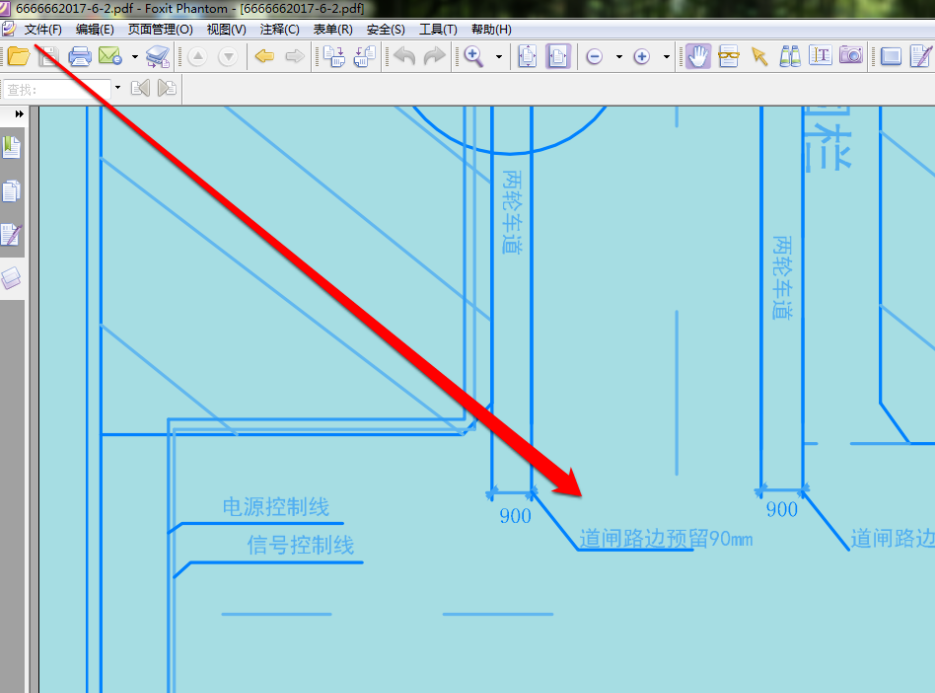Expand the dropdown next to email icon
The height and width of the screenshot is (693, 935).
click(135, 57)
